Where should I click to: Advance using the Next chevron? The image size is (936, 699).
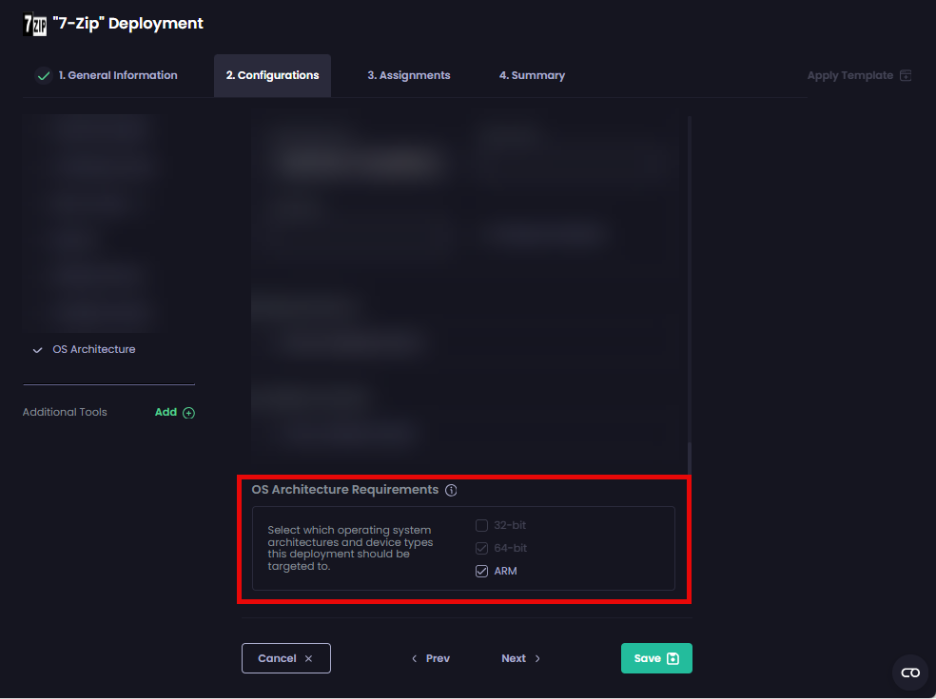click(x=537, y=659)
